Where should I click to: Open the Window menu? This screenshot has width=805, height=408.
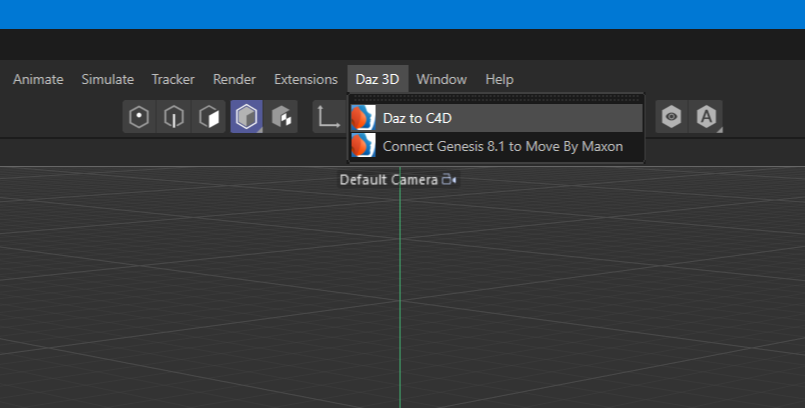441,79
